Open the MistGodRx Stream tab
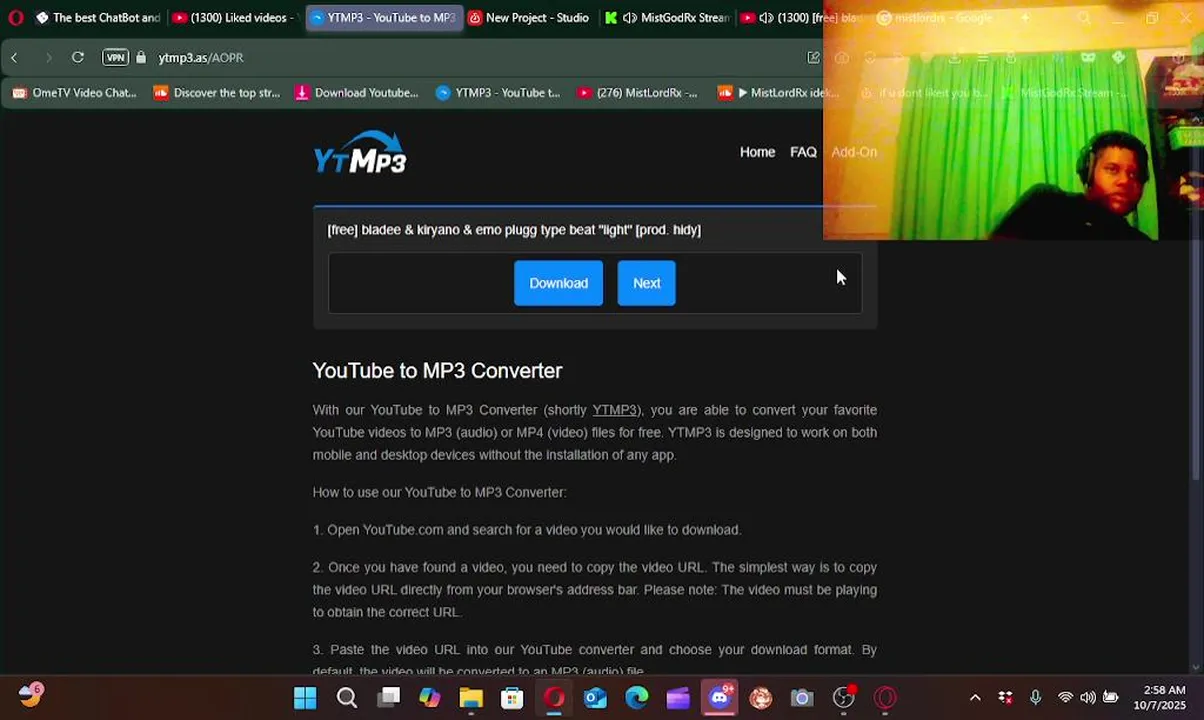The image size is (1204, 720). [x=667, y=17]
